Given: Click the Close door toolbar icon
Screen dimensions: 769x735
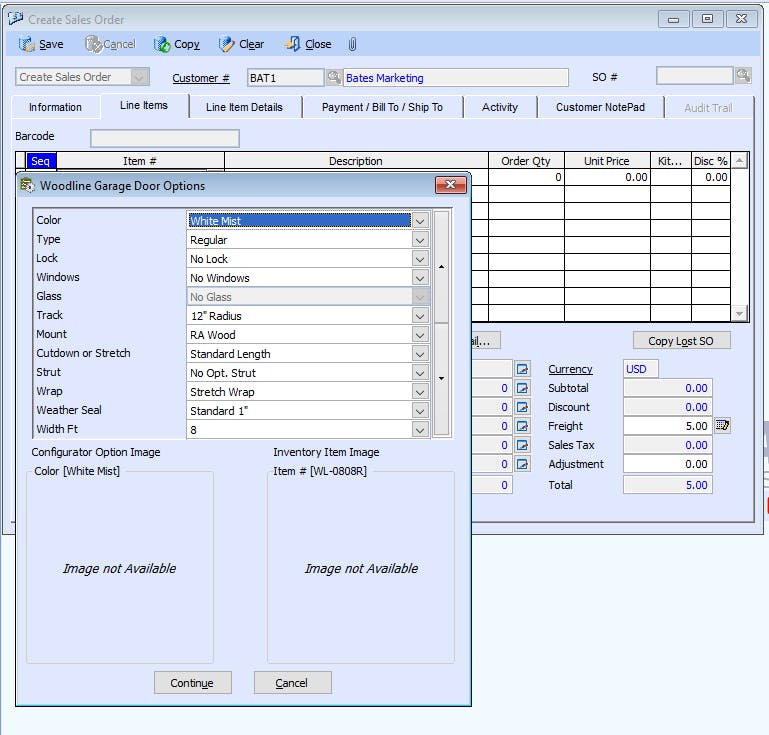Looking at the screenshot, I should pos(292,44).
